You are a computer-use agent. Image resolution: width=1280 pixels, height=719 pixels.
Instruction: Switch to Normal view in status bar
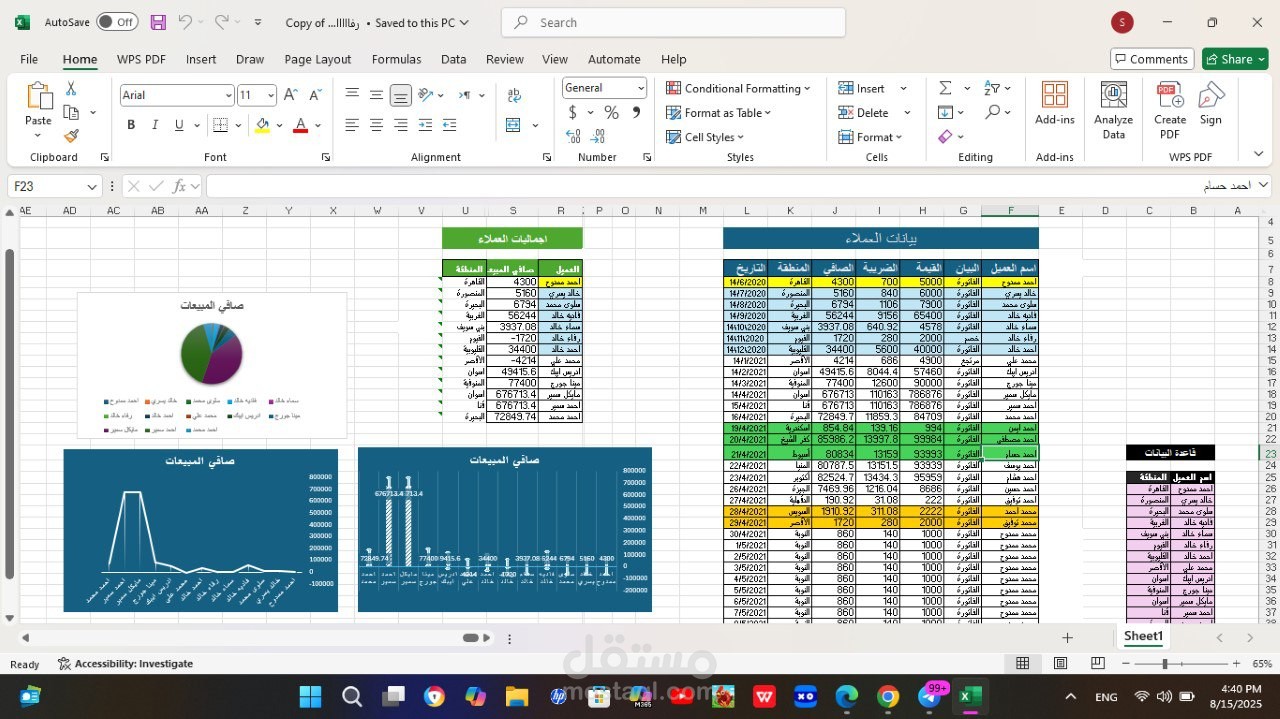click(x=1022, y=664)
